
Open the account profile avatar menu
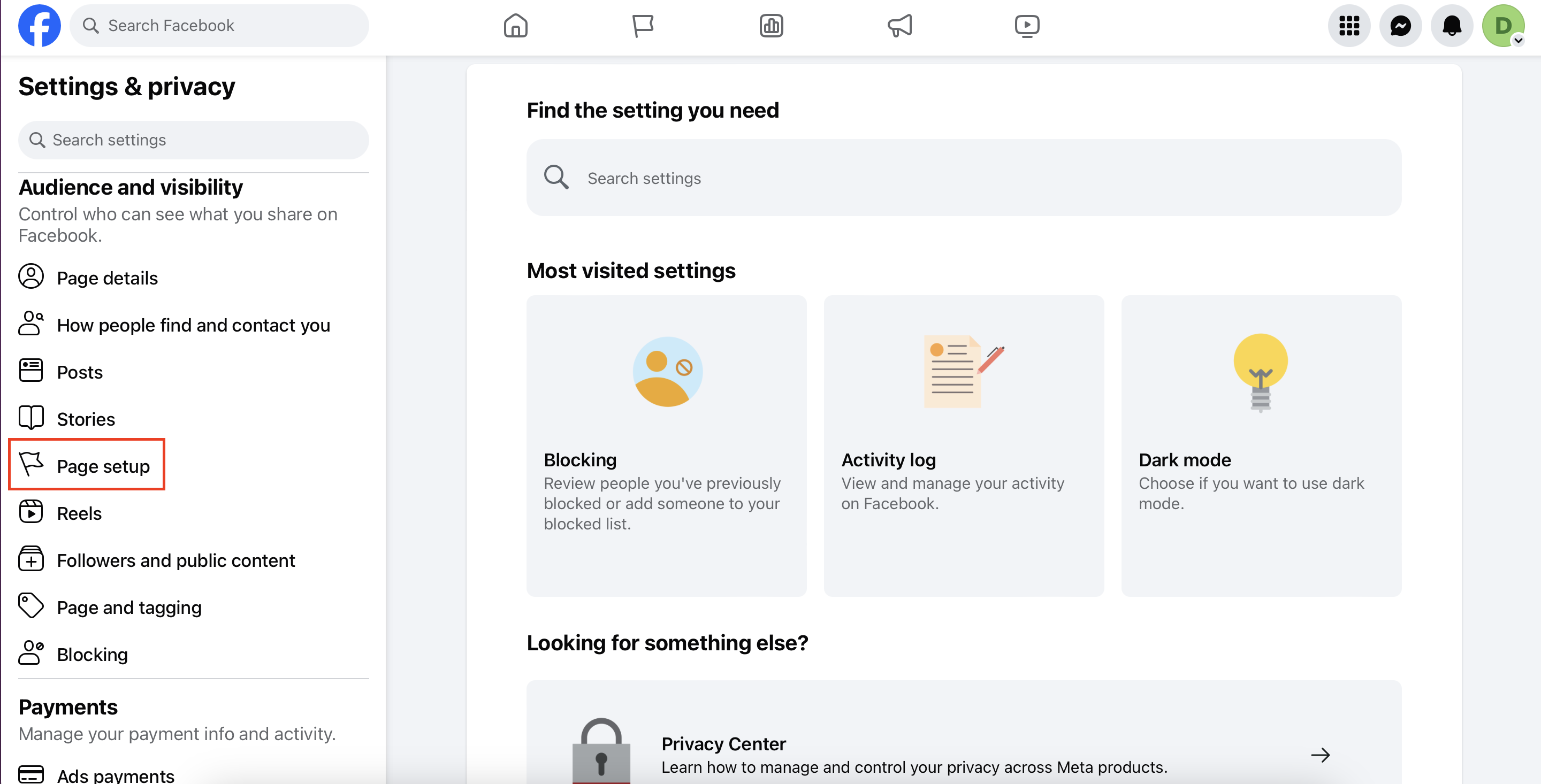[x=1502, y=26]
